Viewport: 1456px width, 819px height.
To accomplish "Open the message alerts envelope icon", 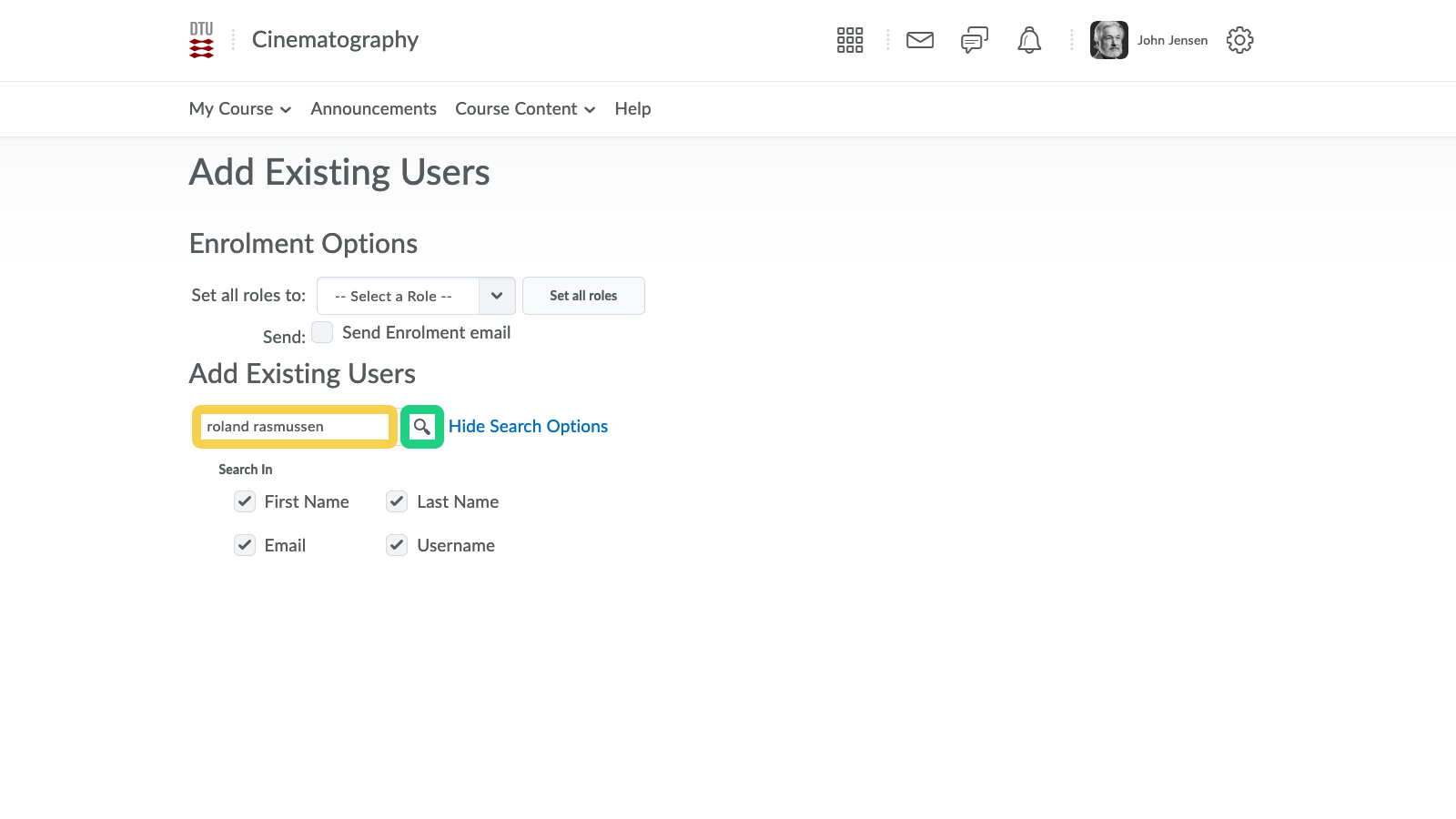I will pyautogui.click(x=920, y=40).
